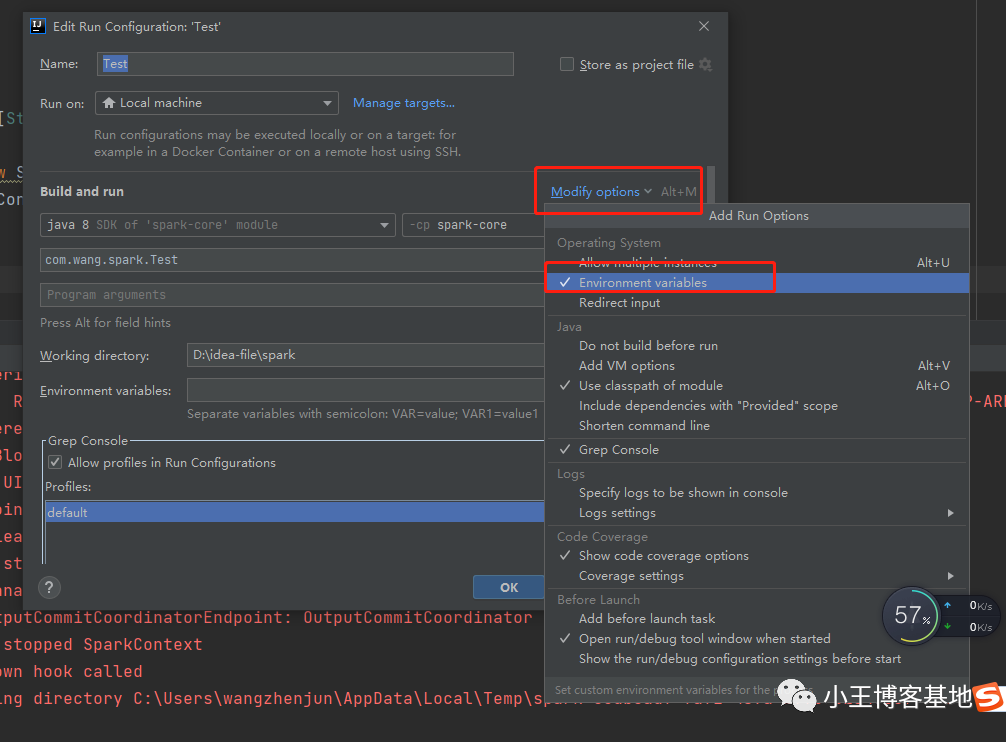Toggle Show code coverage options
Image resolution: width=1006 pixels, height=742 pixels.
pyautogui.click(x=756, y=555)
